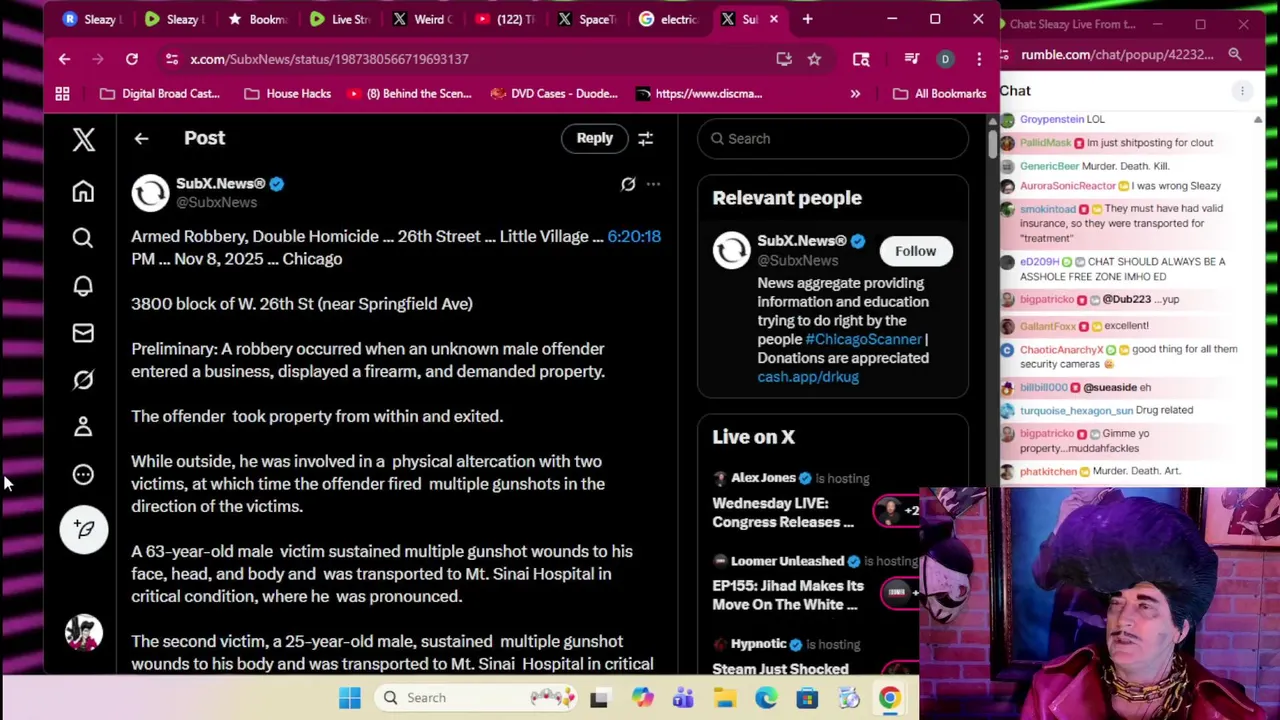
Task: Open reply filter sliders icon next to Reply
Action: coord(645,139)
